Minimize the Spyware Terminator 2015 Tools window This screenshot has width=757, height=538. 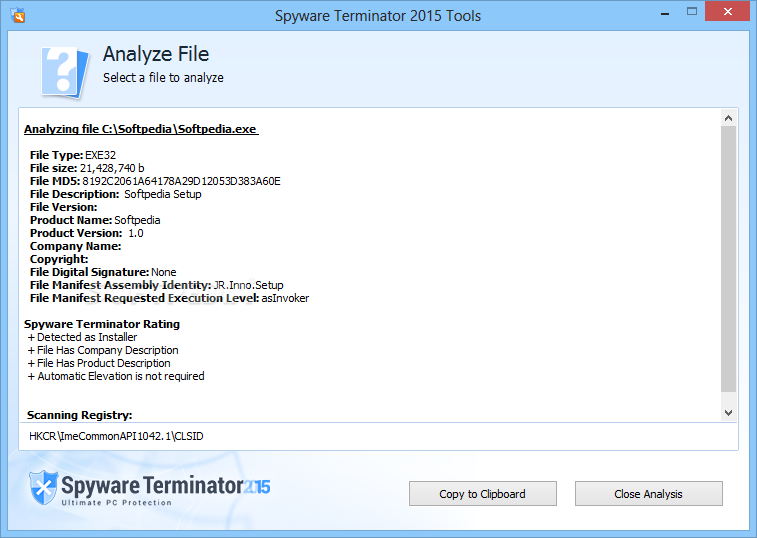click(665, 14)
